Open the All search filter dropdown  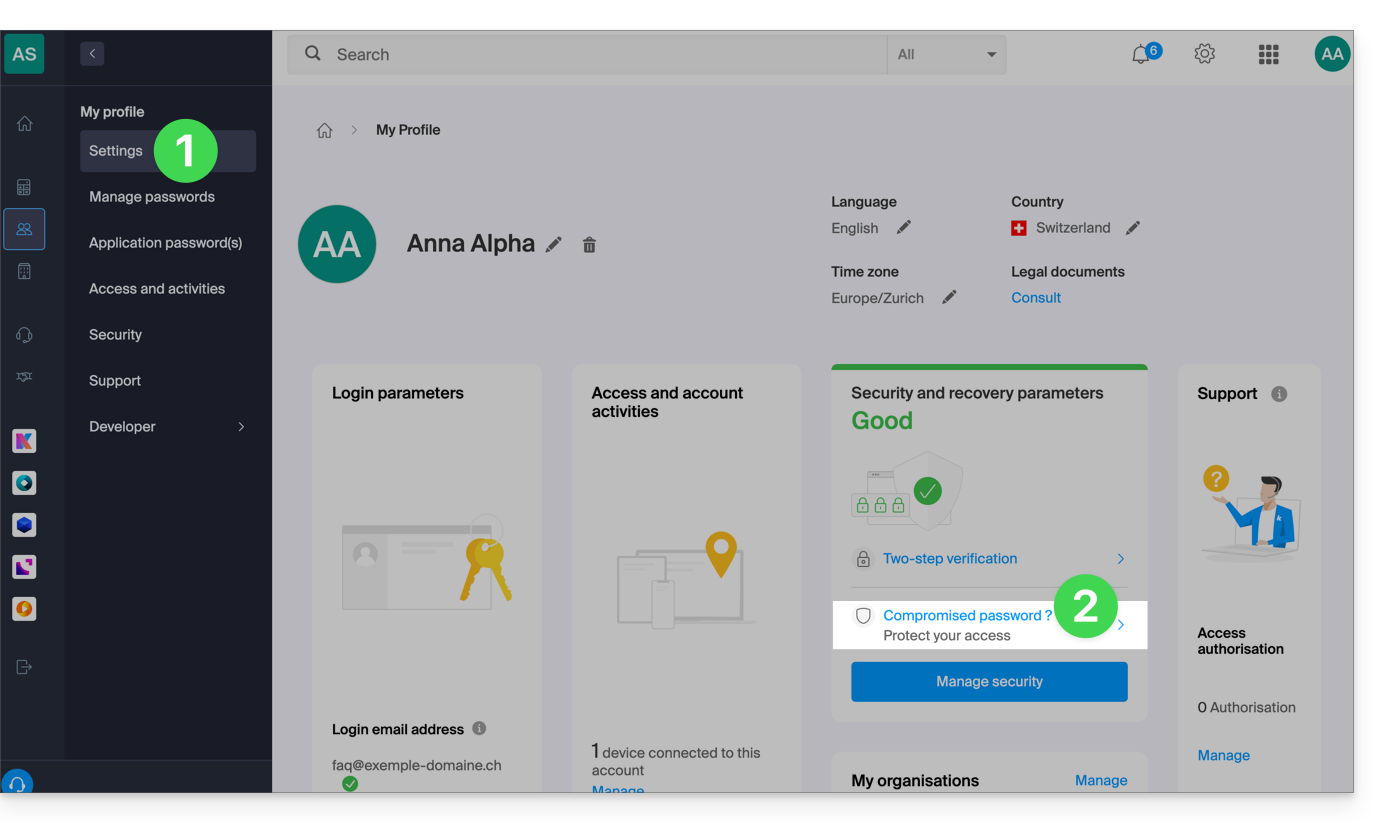pos(946,54)
